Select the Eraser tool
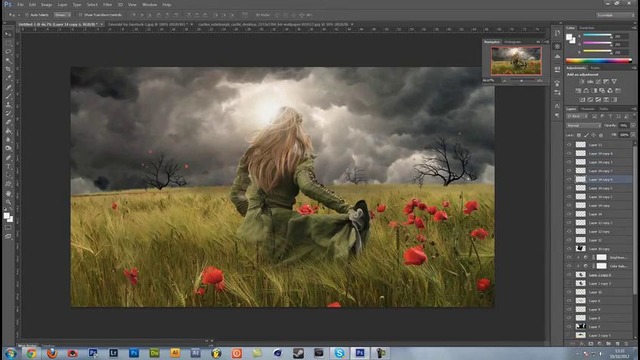The height and width of the screenshot is (360, 640). coord(8,122)
